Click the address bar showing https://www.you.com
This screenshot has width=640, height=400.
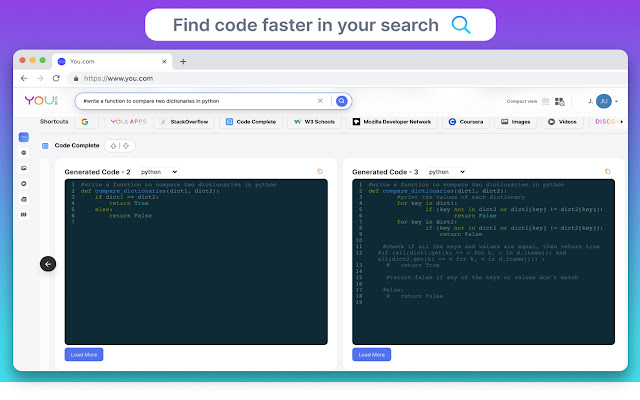(347, 78)
